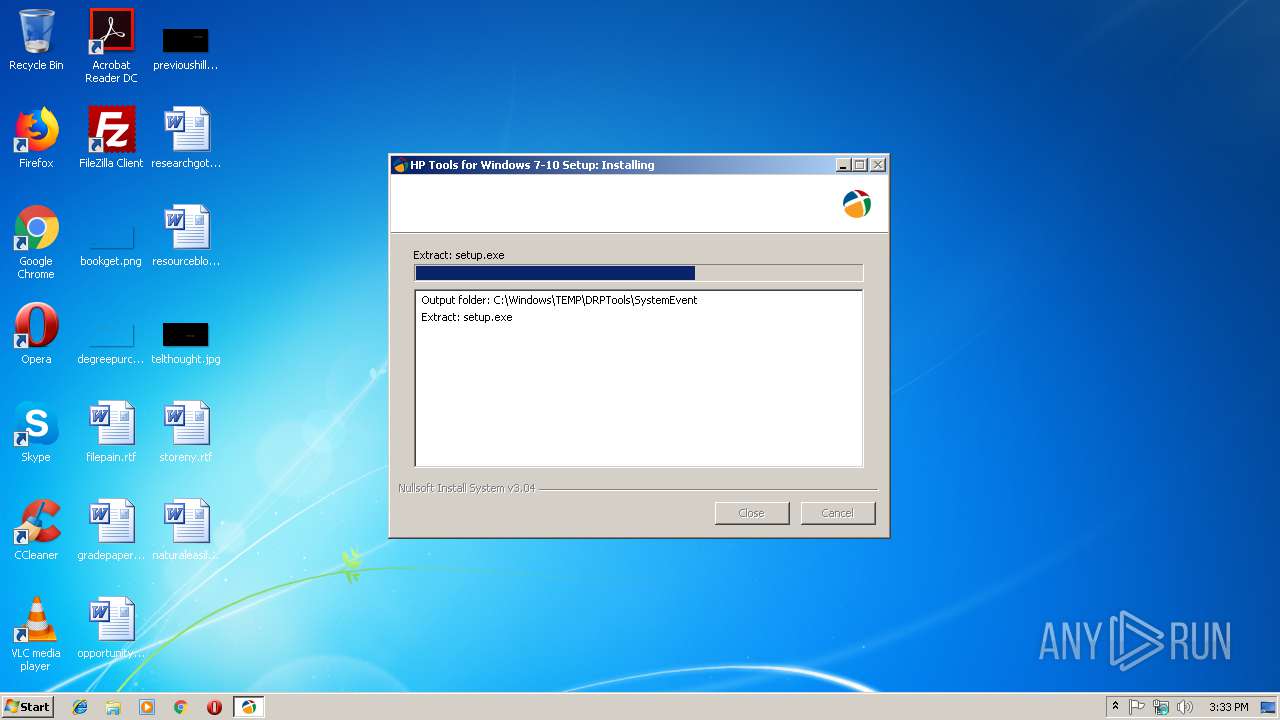Open Internet Explorer from taskbar
The image size is (1280, 720).
point(80,707)
